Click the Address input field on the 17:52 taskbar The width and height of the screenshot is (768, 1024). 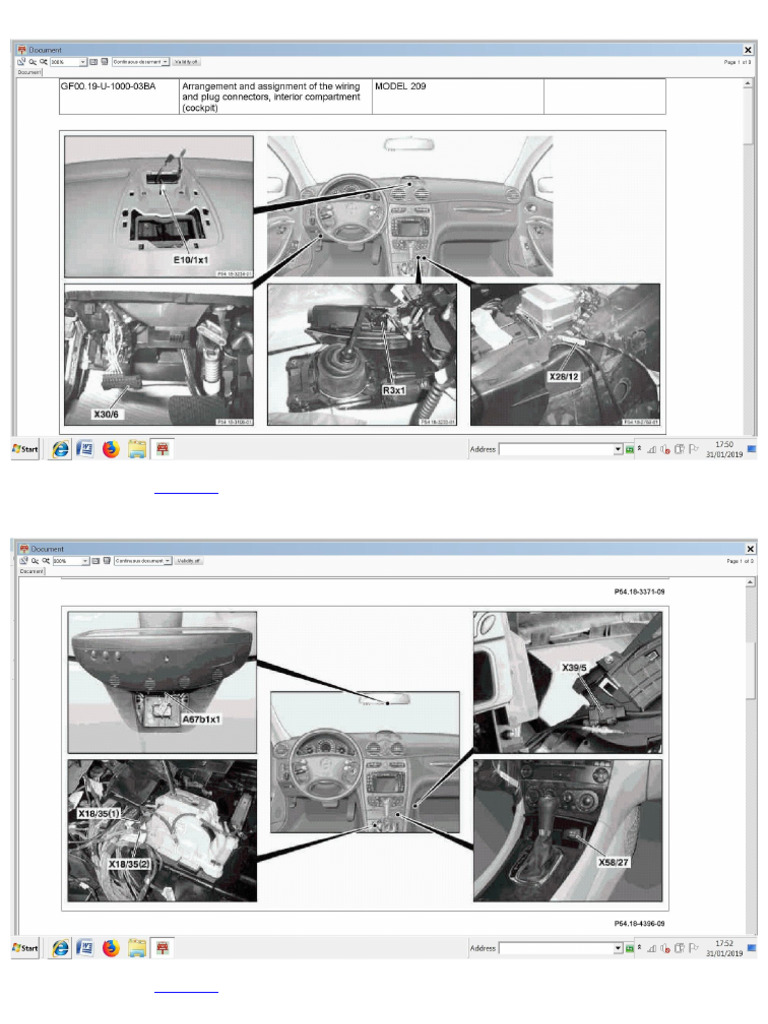tap(556, 948)
